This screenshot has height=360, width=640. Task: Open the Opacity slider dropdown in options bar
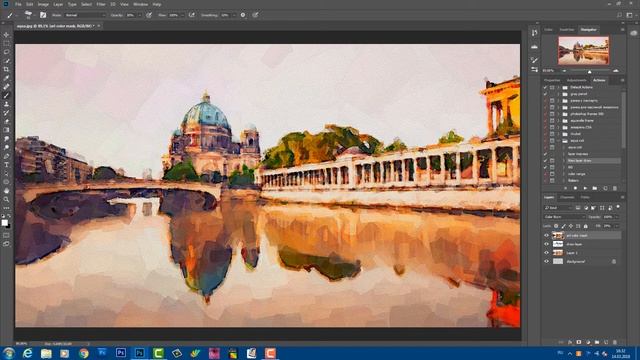[139, 15]
